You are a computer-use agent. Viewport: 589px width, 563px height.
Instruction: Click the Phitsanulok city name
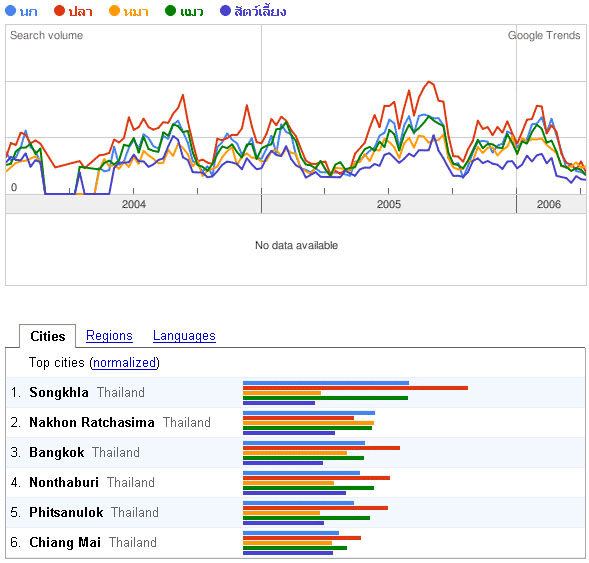tap(66, 512)
